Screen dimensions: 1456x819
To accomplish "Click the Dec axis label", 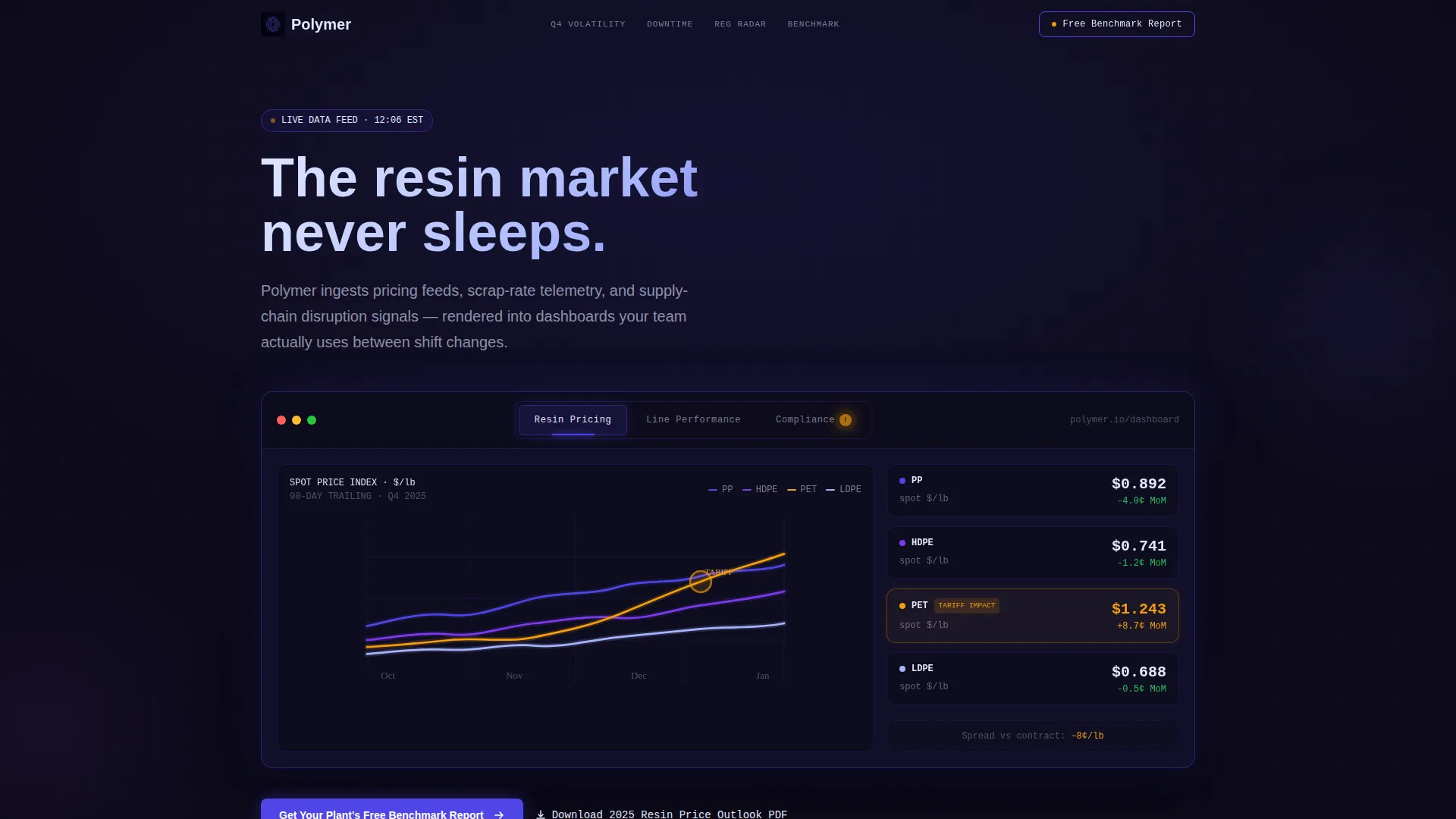I will pos(639,676).
